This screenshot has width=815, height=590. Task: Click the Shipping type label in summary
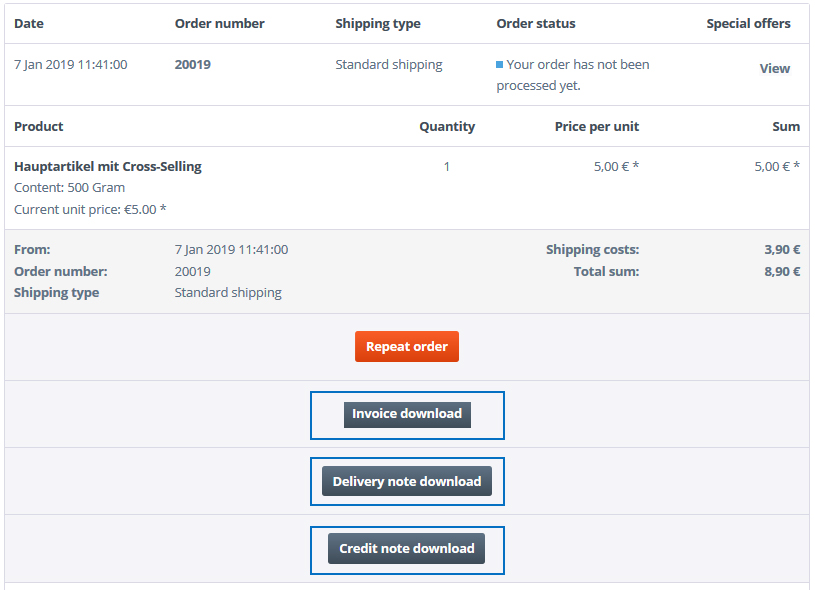point(57,293)
